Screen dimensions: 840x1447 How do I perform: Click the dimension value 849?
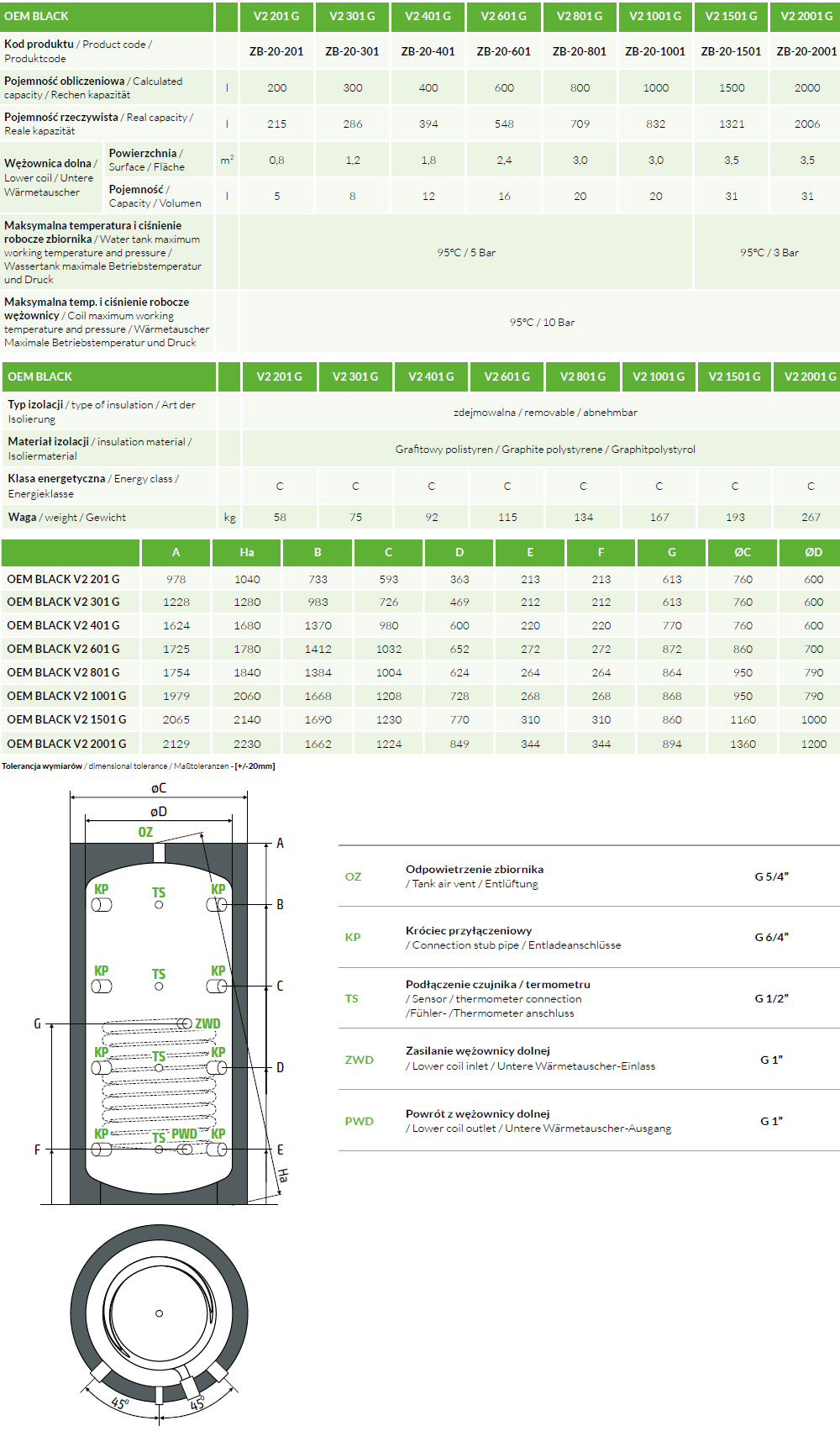pos(459,744)
